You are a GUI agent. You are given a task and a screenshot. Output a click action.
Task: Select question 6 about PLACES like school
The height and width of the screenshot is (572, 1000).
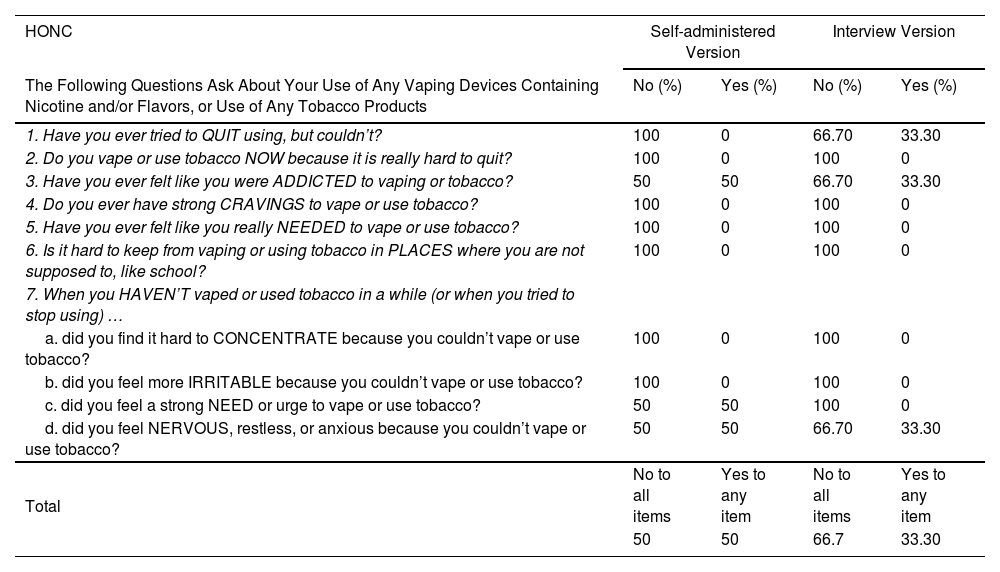pyautogui.click(x=304, y=260)
